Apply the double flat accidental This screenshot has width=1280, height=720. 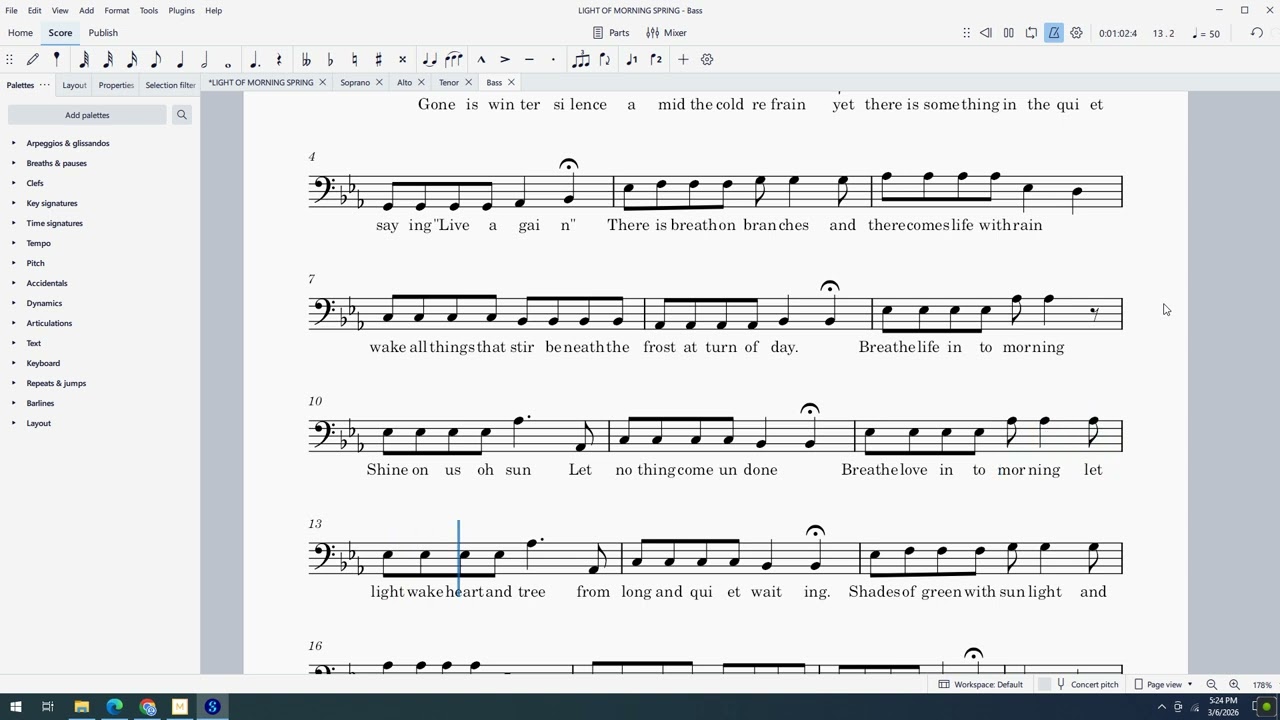pyautogui.click(x=306, y=60)
